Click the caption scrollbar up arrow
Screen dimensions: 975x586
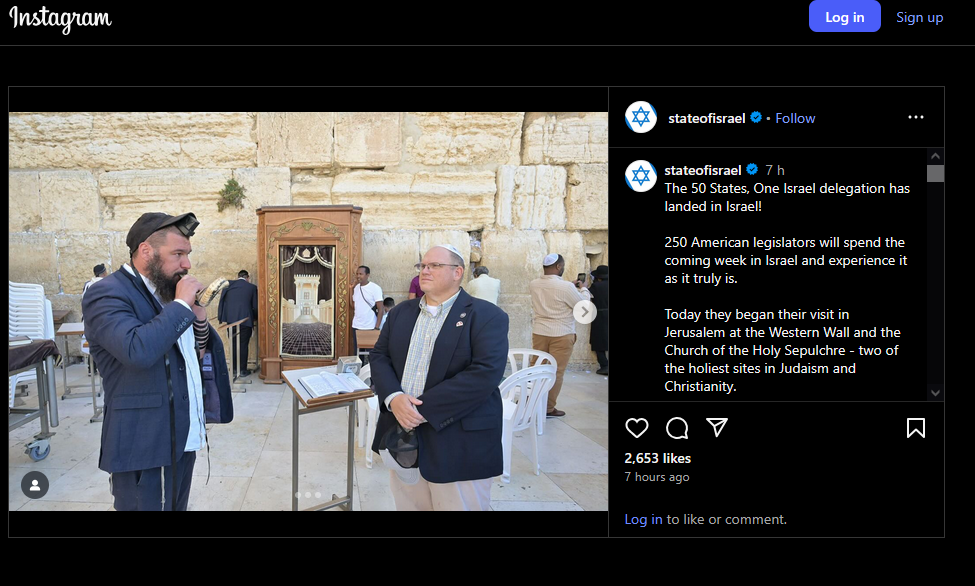point(935,156)
